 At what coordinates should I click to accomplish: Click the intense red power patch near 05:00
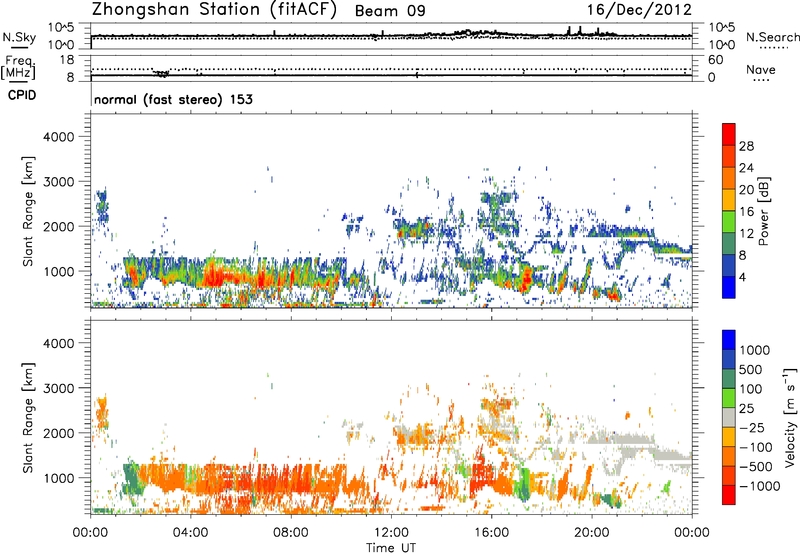(x=214, y=275)
